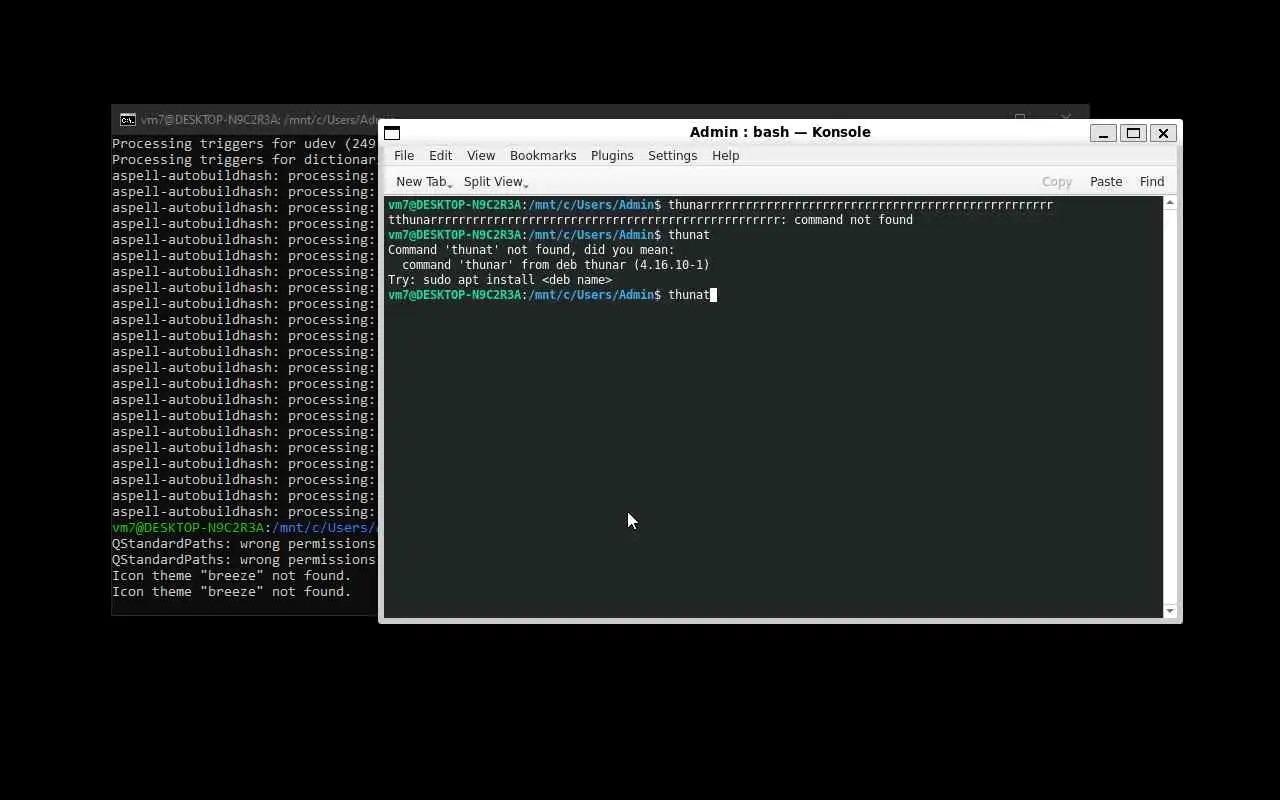Click the Copy toolbar button
Viewport: 1280px width, 800px height.
(1056, 182)
